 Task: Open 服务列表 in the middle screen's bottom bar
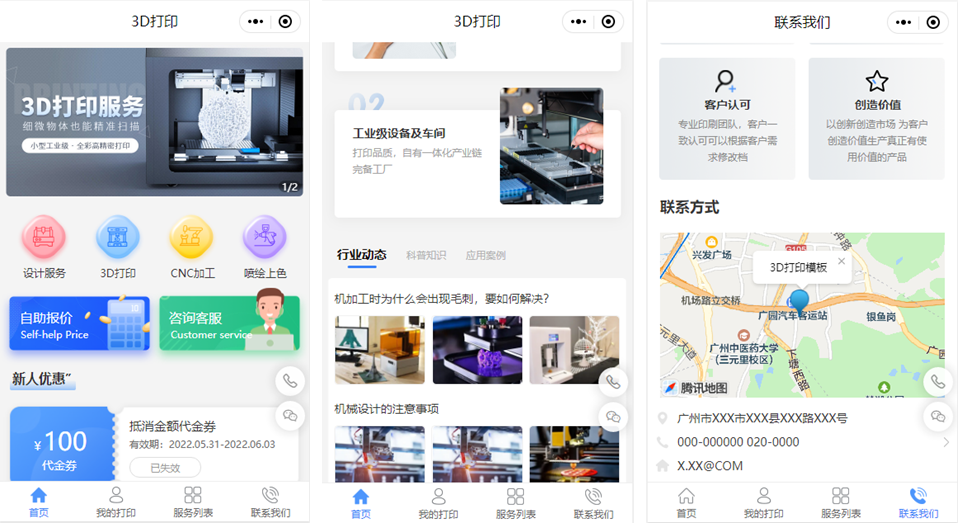click(x=516, y=504)
